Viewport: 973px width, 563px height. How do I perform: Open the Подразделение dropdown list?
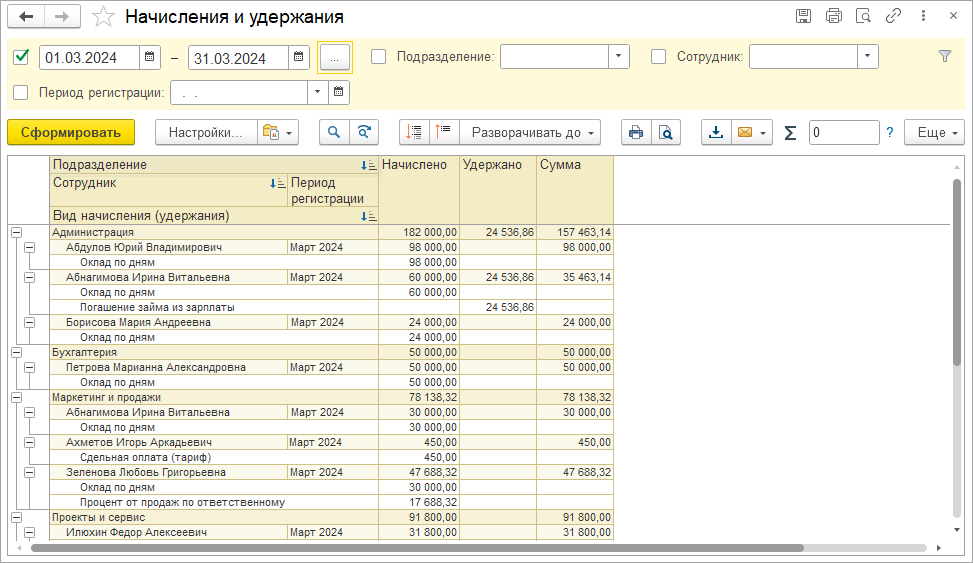619,57
